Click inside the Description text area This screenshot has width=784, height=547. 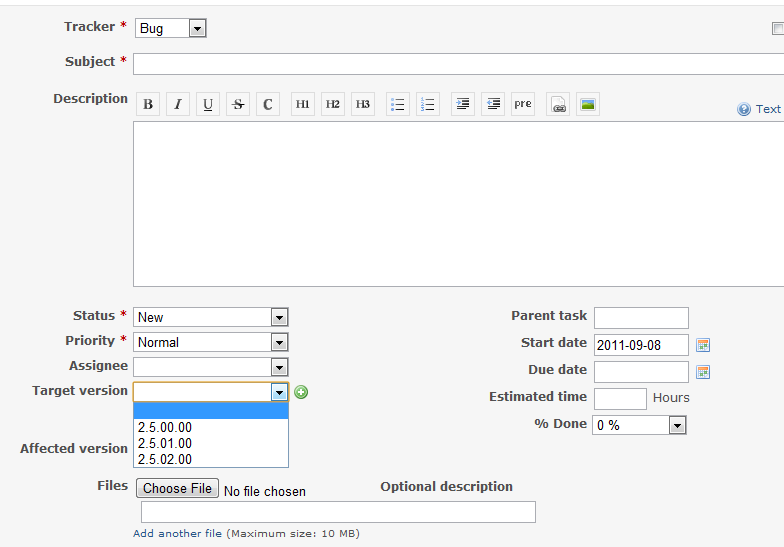pos(458,204)
